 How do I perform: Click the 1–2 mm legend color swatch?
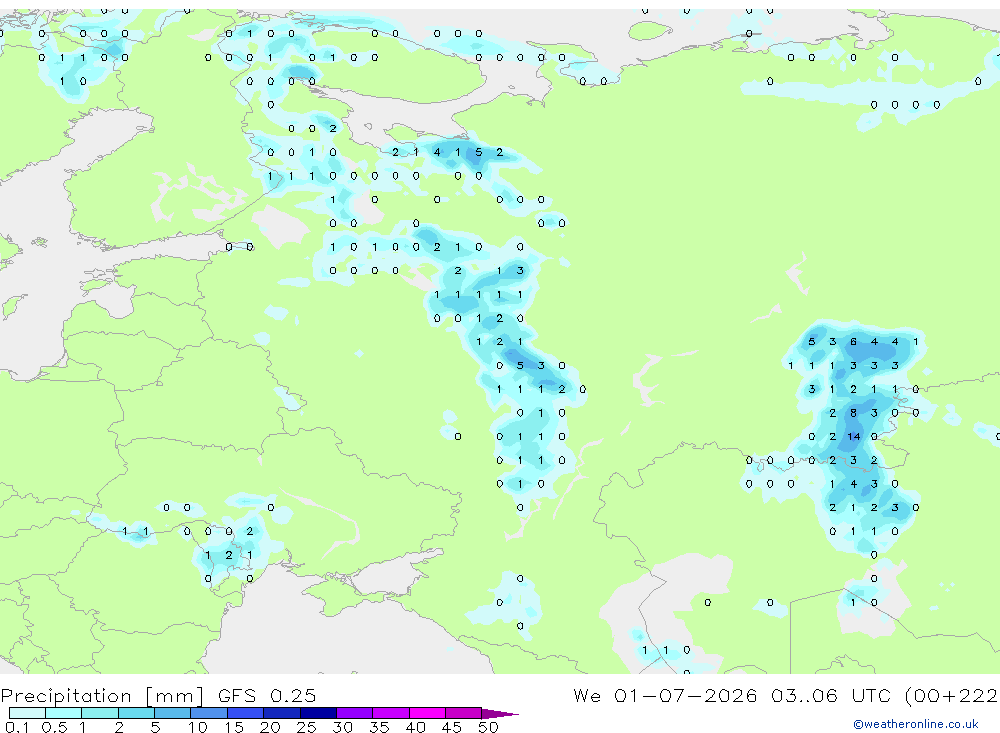click(100, 713)
